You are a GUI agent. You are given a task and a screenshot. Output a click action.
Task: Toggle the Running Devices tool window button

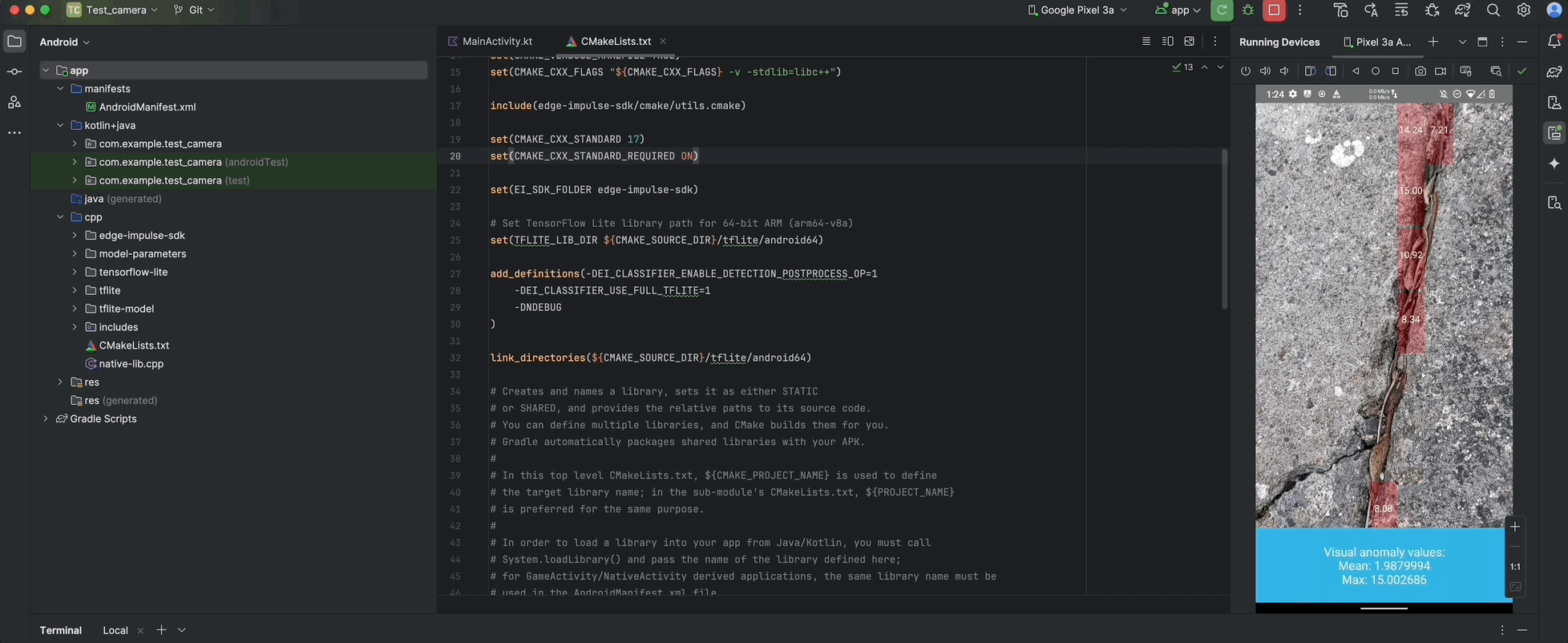click(x=1554, y=133)
